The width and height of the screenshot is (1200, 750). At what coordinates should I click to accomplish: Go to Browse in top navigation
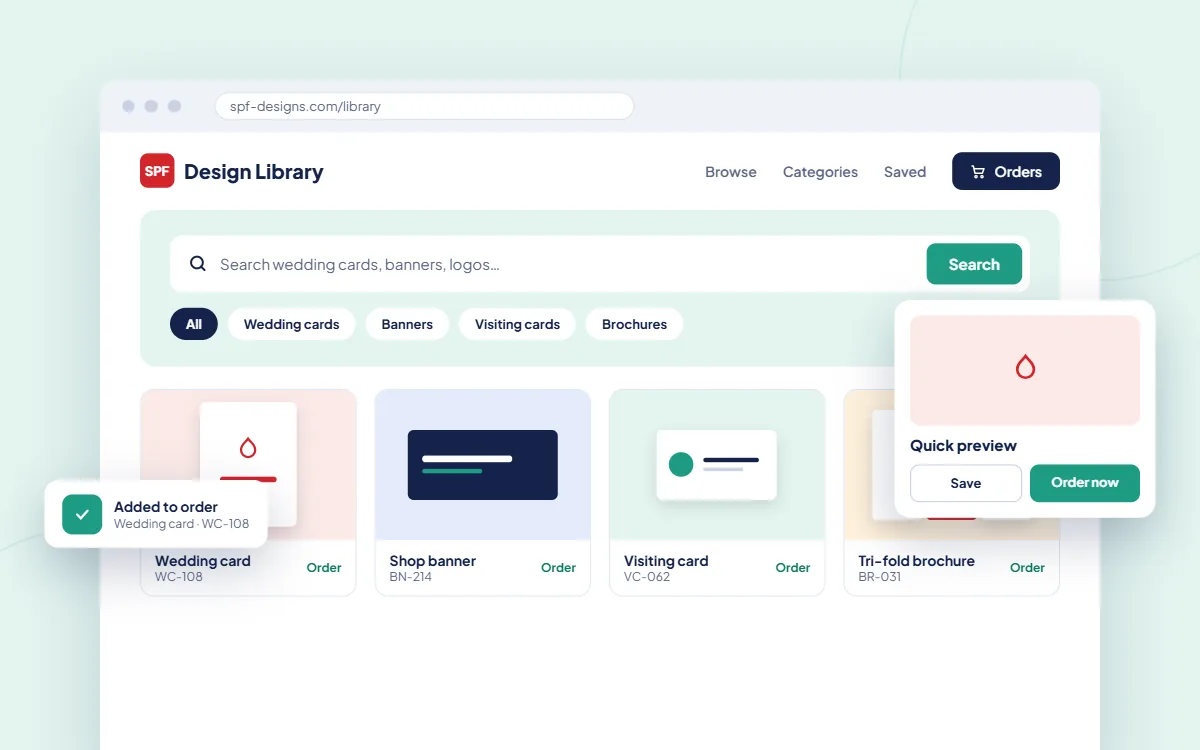[731, 172]
